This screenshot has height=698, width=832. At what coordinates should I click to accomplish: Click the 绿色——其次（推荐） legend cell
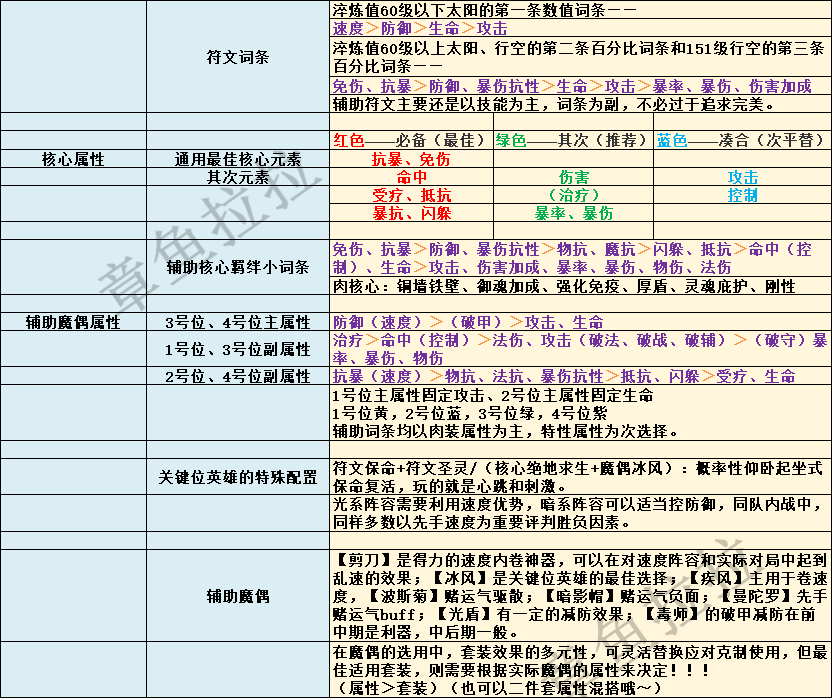tap(574, 140)
